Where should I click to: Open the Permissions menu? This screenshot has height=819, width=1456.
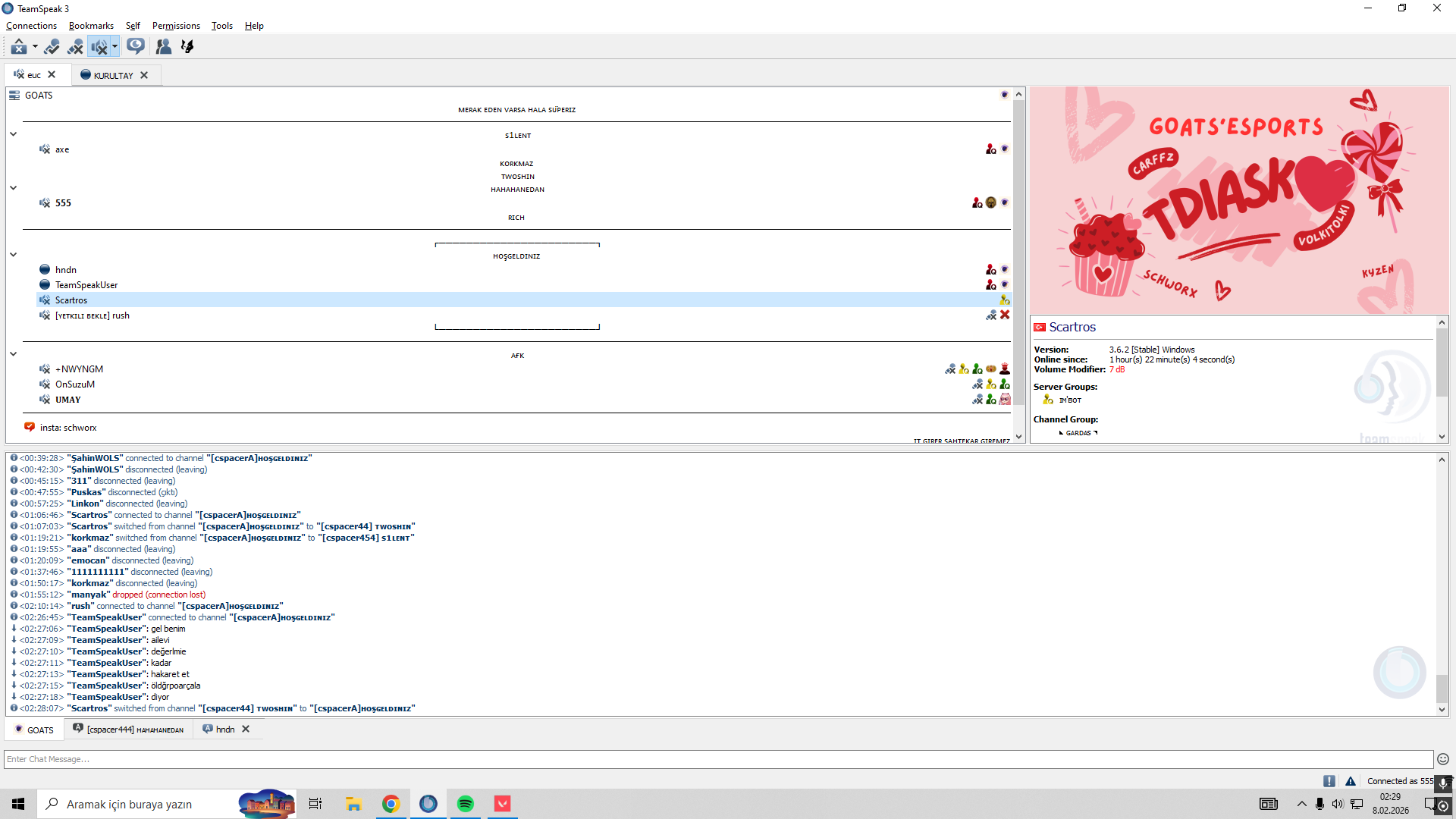[176, 26]
